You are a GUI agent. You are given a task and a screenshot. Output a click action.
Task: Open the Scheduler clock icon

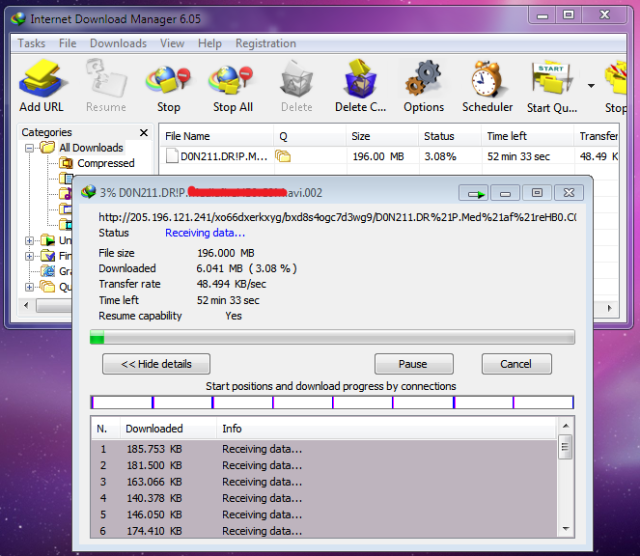[487, 79]
